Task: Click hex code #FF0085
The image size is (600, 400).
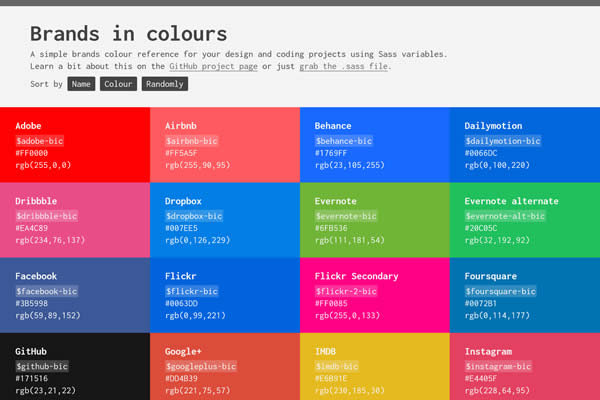Action: (331, 304)
